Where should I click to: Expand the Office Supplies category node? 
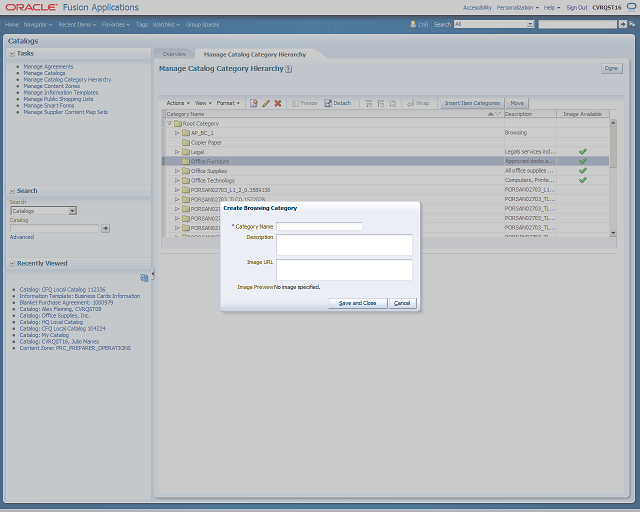coord(177,171)
